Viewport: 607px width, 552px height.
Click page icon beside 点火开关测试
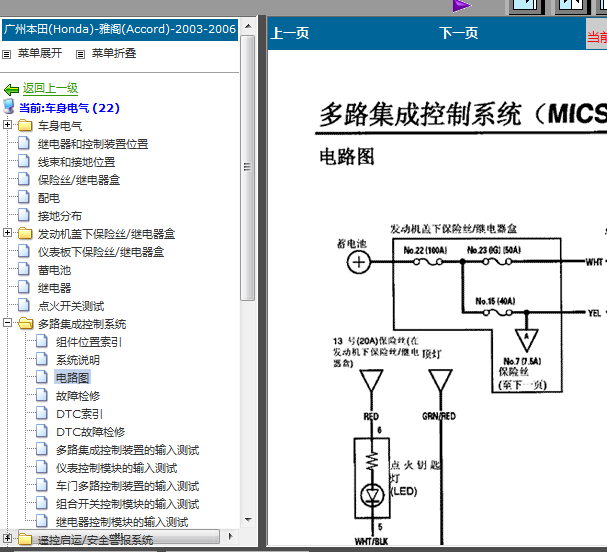pos(24,305)
